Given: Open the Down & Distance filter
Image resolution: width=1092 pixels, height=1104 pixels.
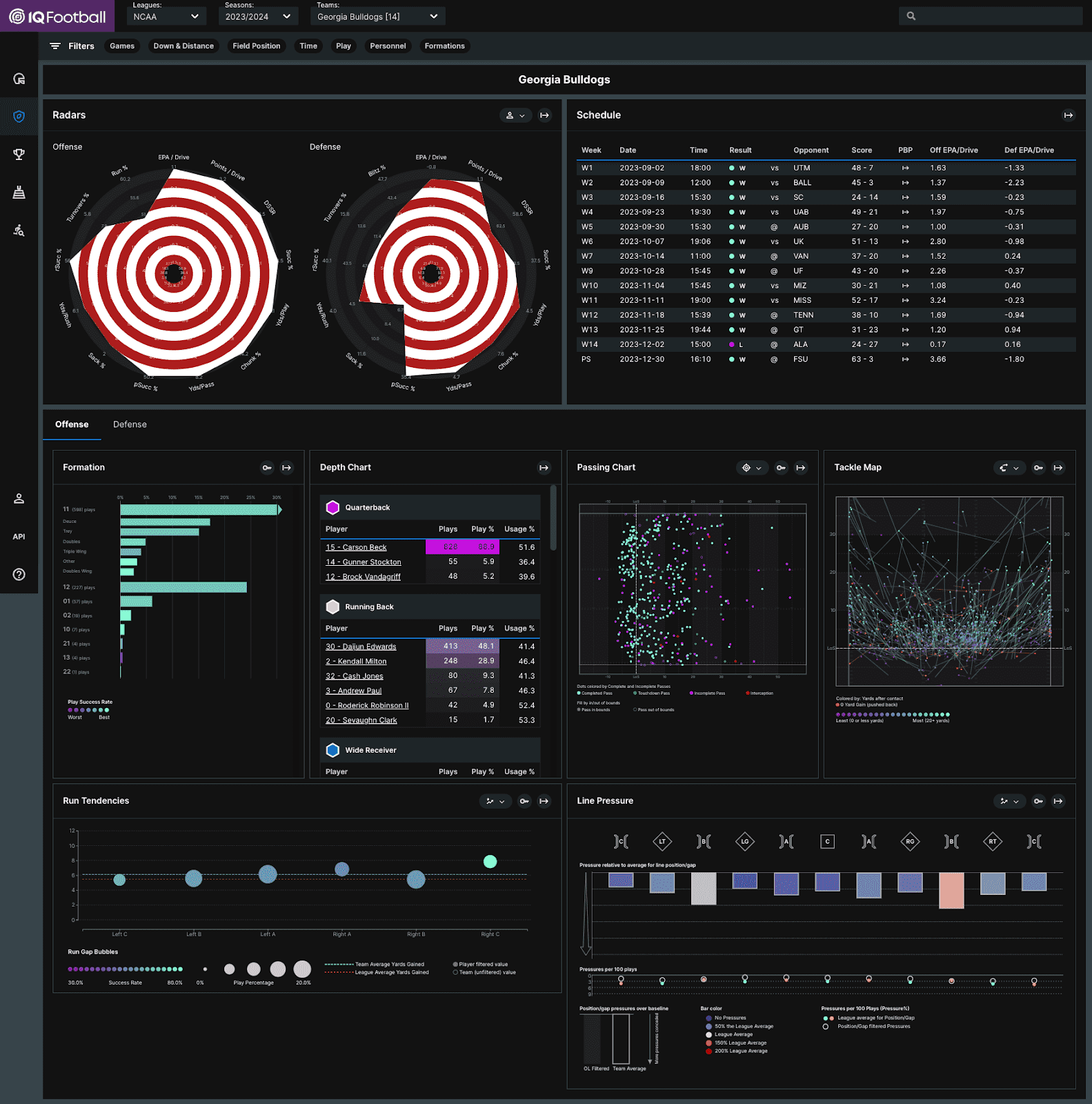Looking at the screenshot, I should point(183,46).
